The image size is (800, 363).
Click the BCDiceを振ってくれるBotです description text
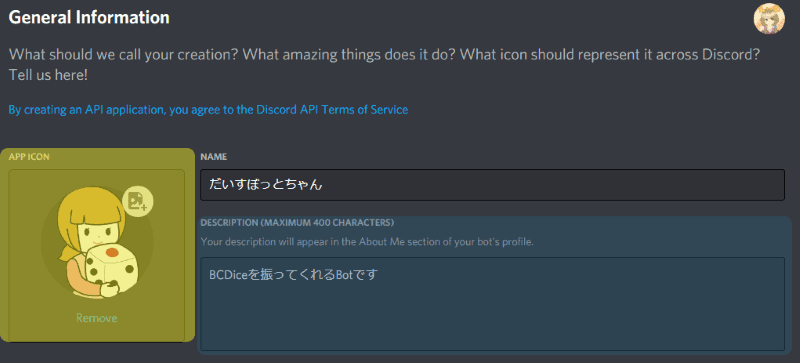293,275
